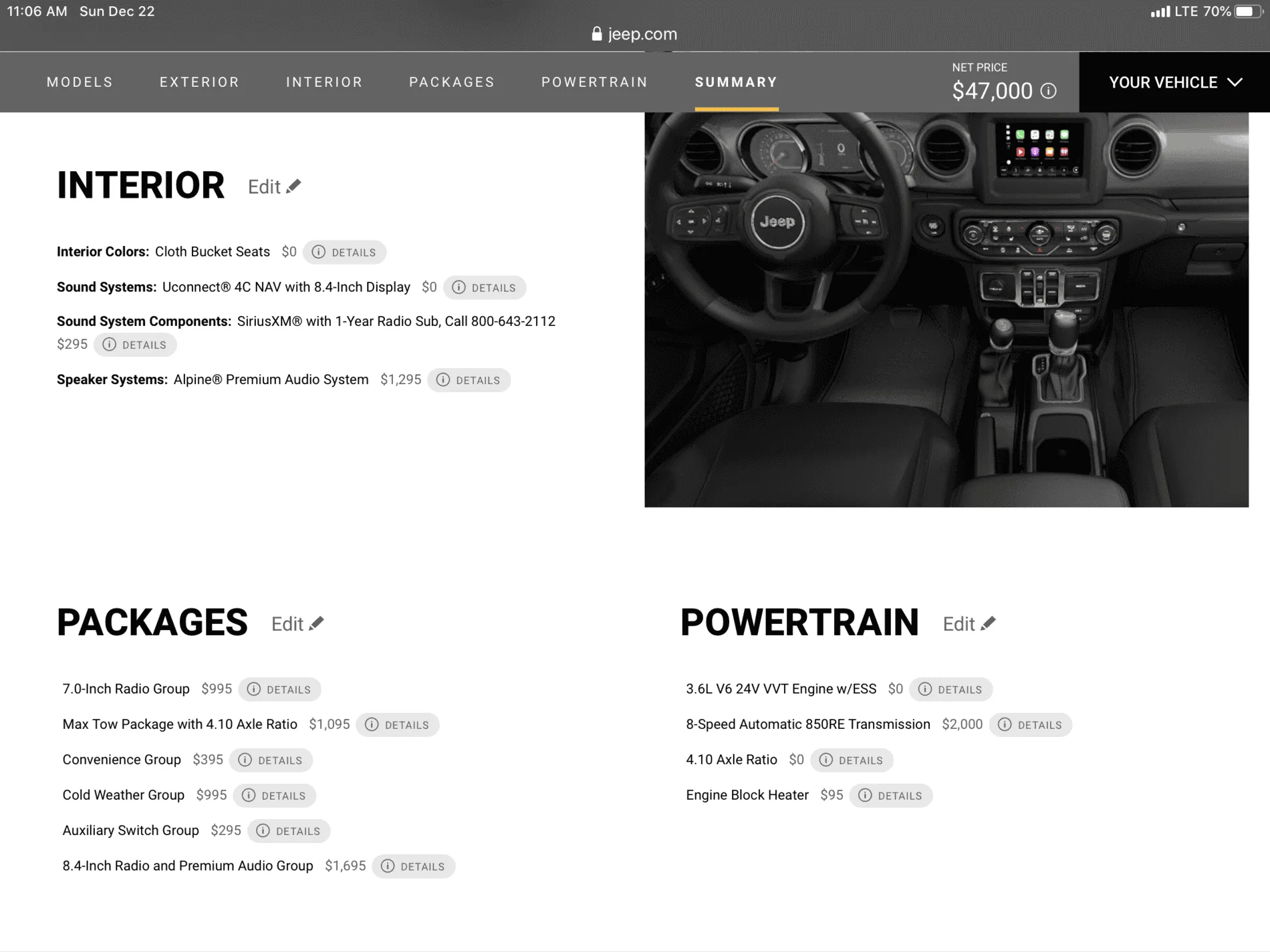This screenshot has height=952, width=1270.
Task: Click the net price info icon
Action: [1049, 91]
